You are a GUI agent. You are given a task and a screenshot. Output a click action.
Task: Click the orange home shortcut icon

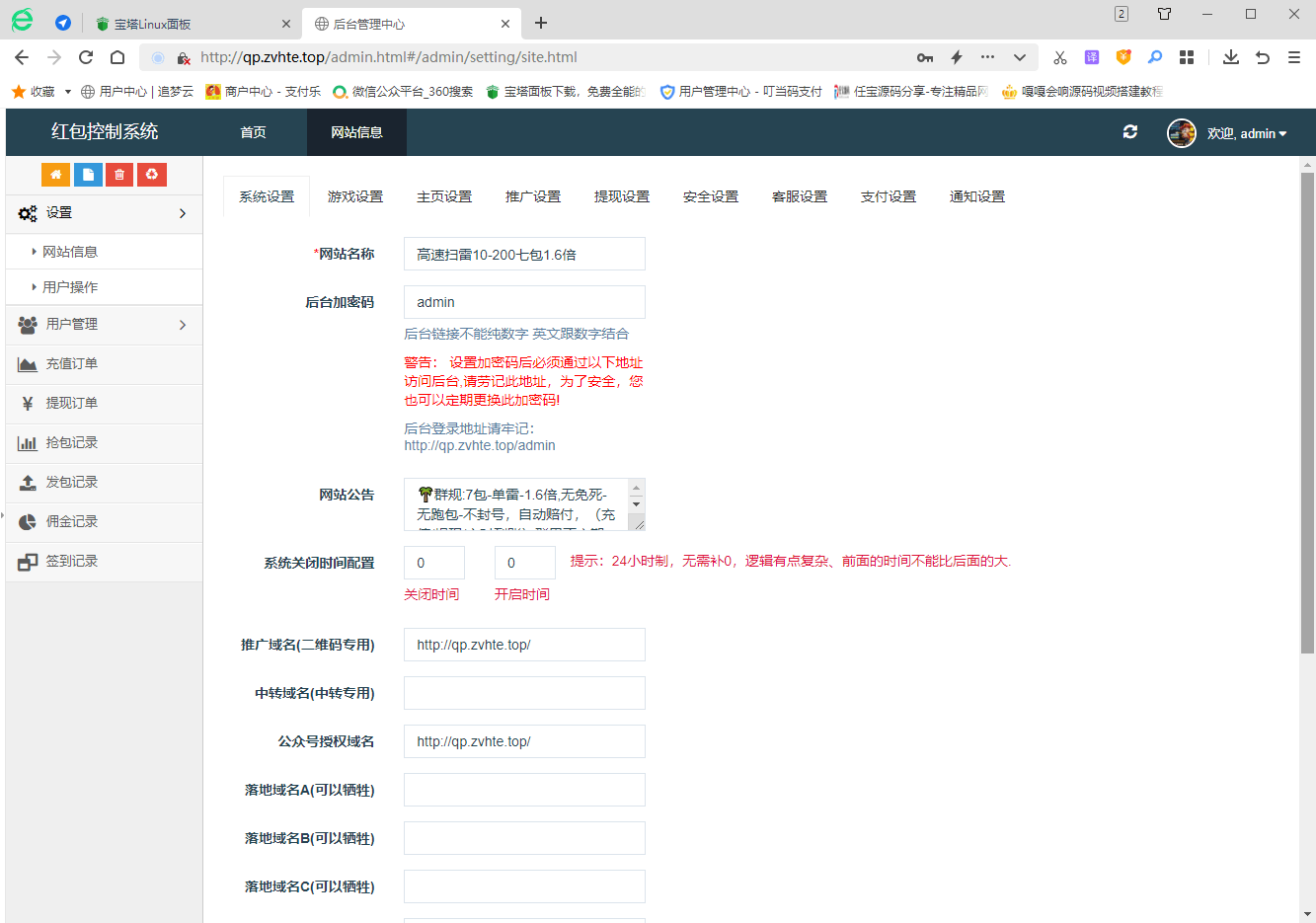pos(55,175)
